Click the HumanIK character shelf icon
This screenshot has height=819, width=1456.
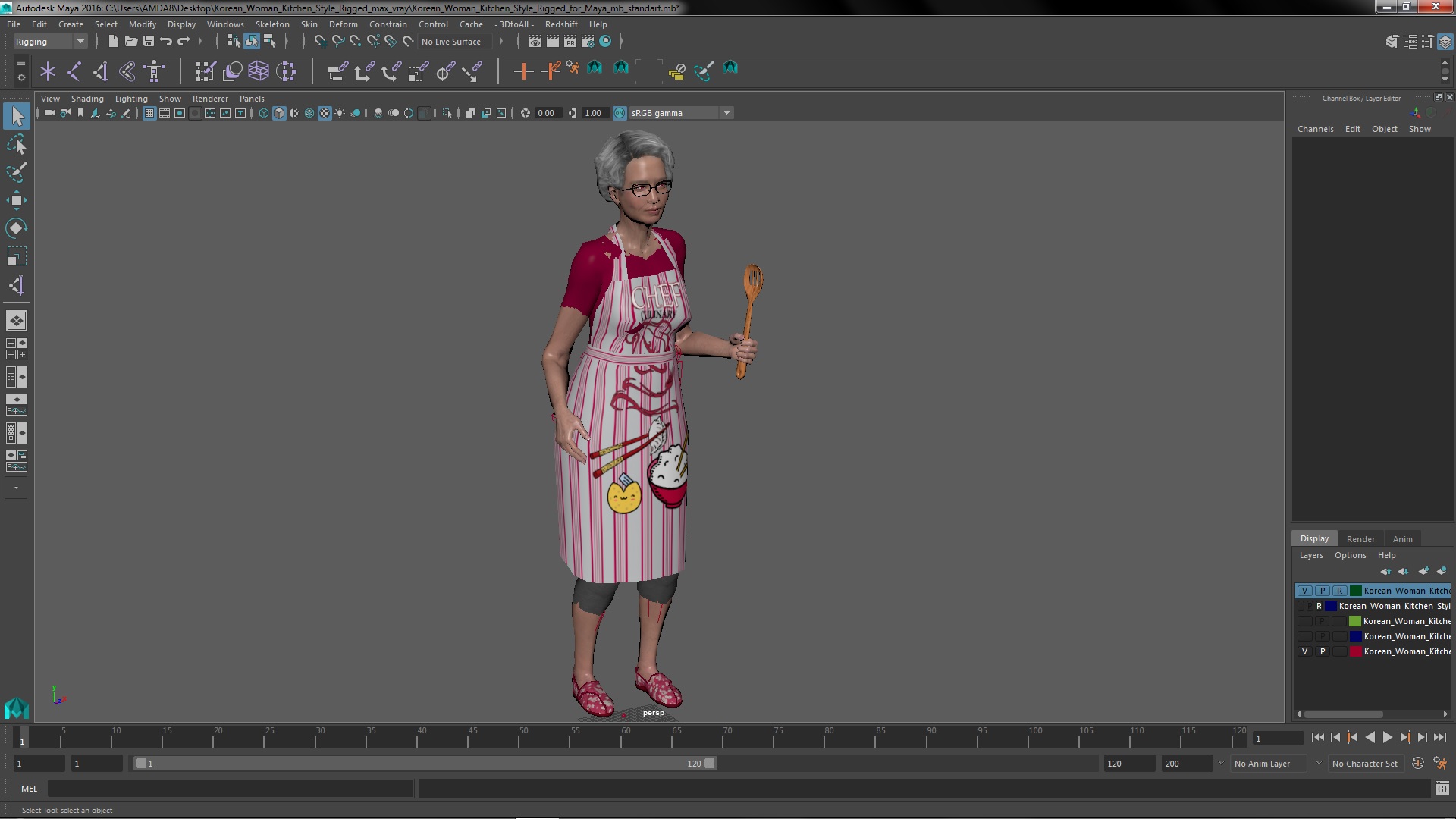[154, 71]
